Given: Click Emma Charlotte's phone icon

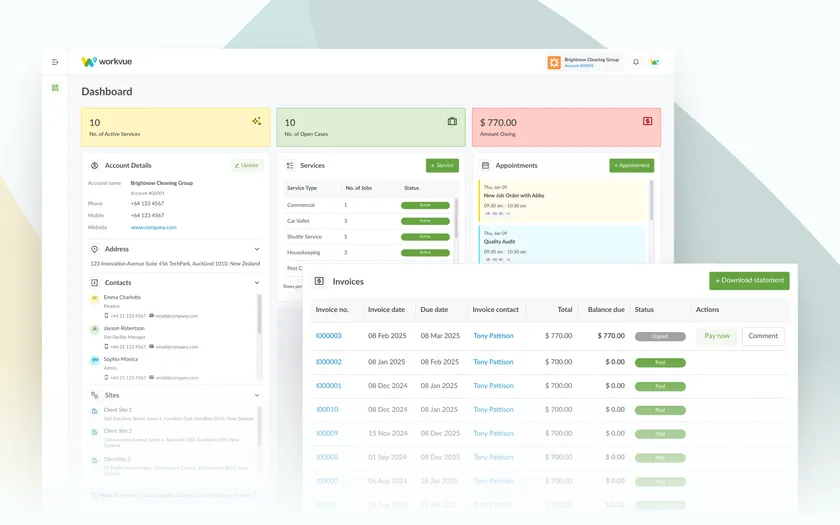Looking at the screenshot, I should (106, 316).
